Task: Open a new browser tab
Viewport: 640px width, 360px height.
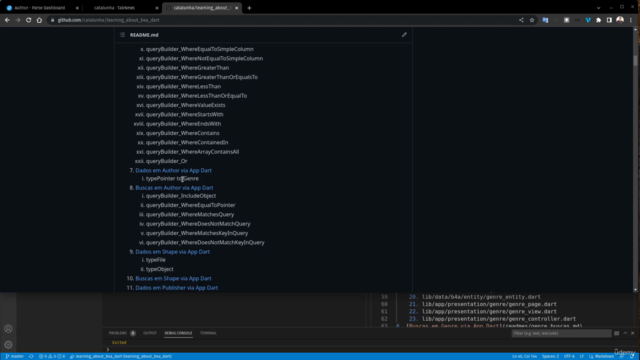Action: [249, 8]
